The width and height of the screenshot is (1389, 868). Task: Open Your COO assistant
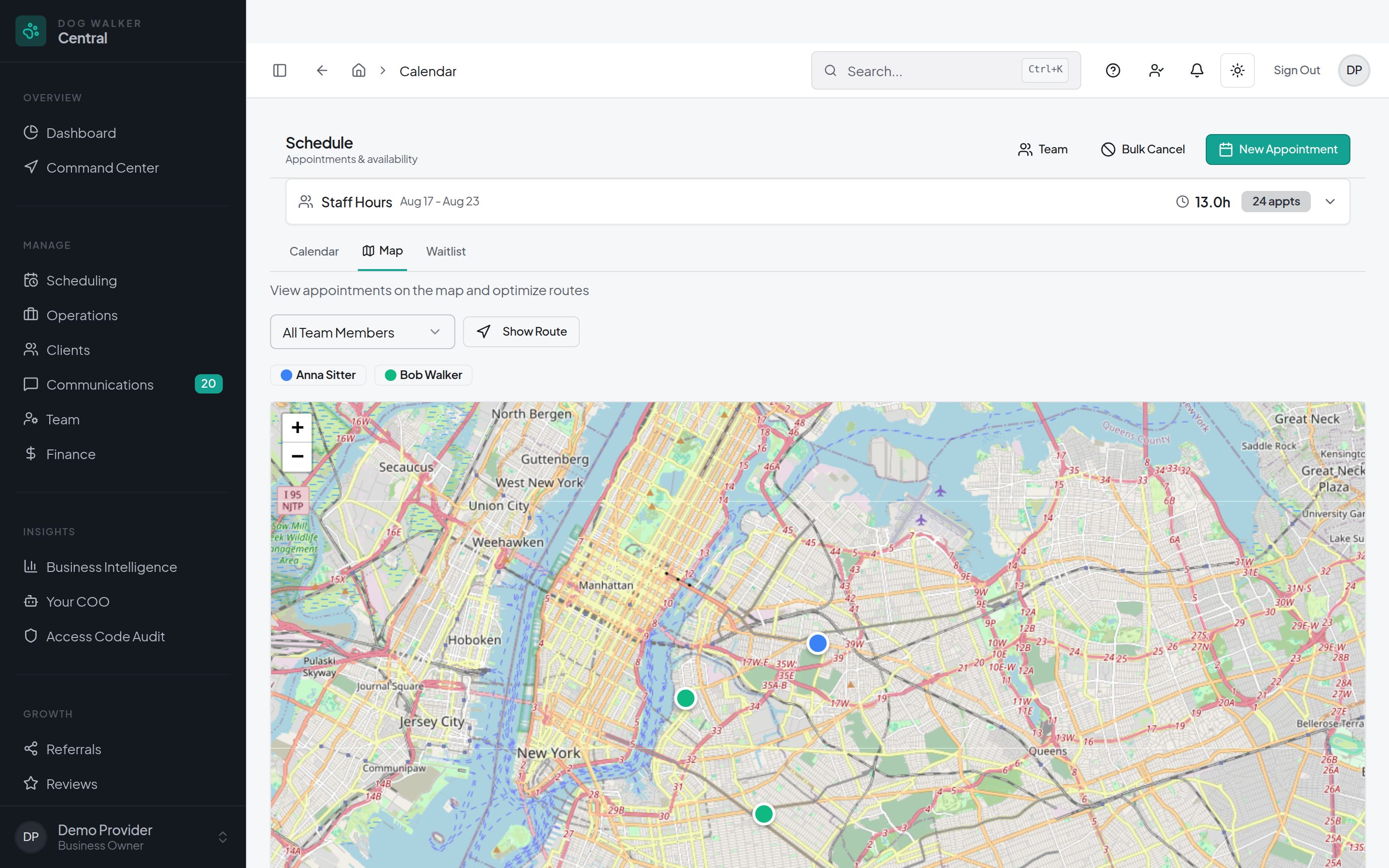(123, 602)
